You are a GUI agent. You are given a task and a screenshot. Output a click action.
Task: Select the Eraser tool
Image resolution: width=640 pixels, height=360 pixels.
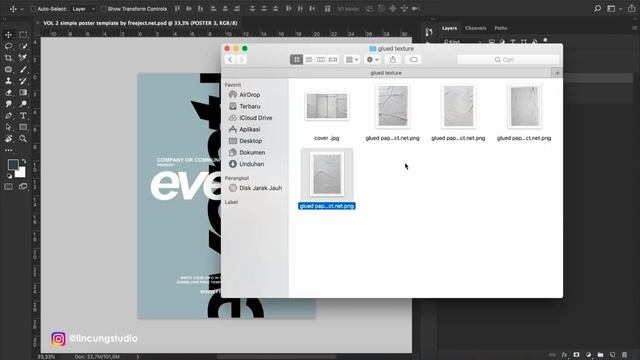(x=8, y=93)
